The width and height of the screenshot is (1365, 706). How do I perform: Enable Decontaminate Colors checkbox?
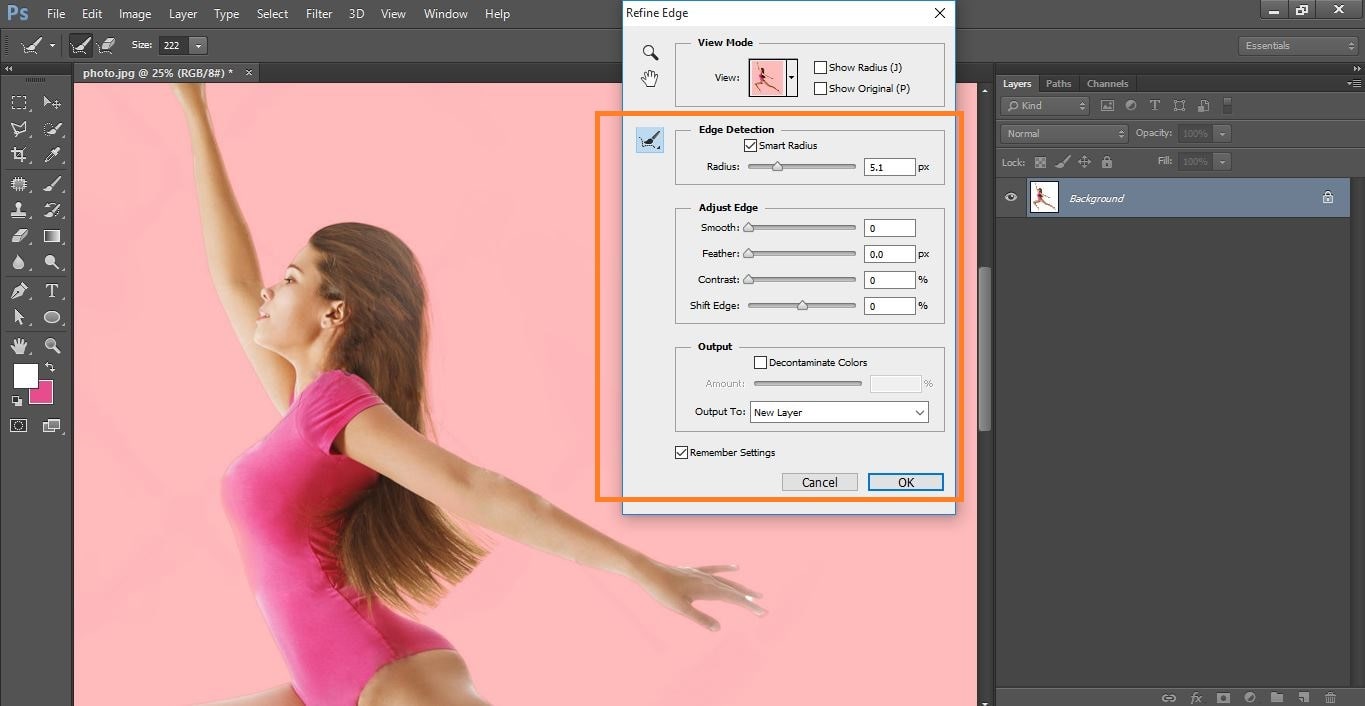[x=760, y=363]
